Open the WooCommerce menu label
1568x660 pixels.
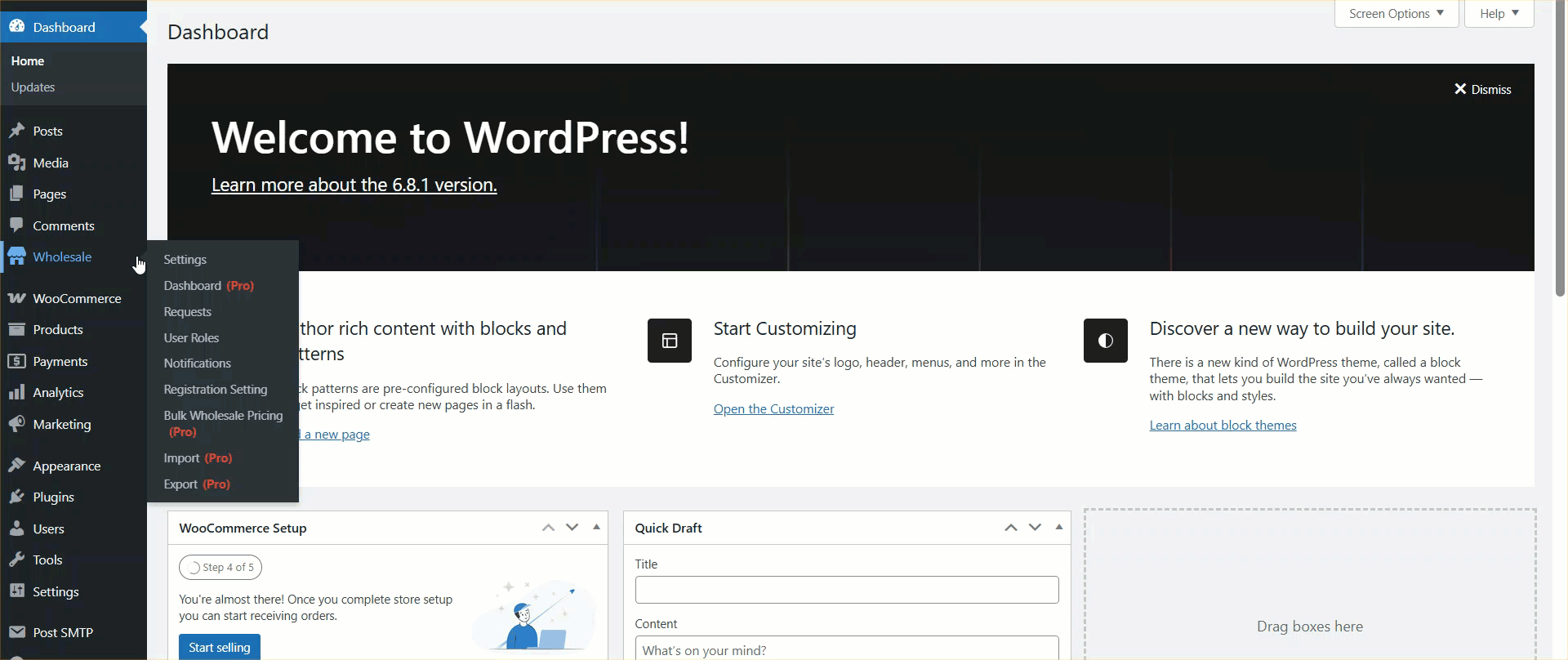tap(78, 298)
